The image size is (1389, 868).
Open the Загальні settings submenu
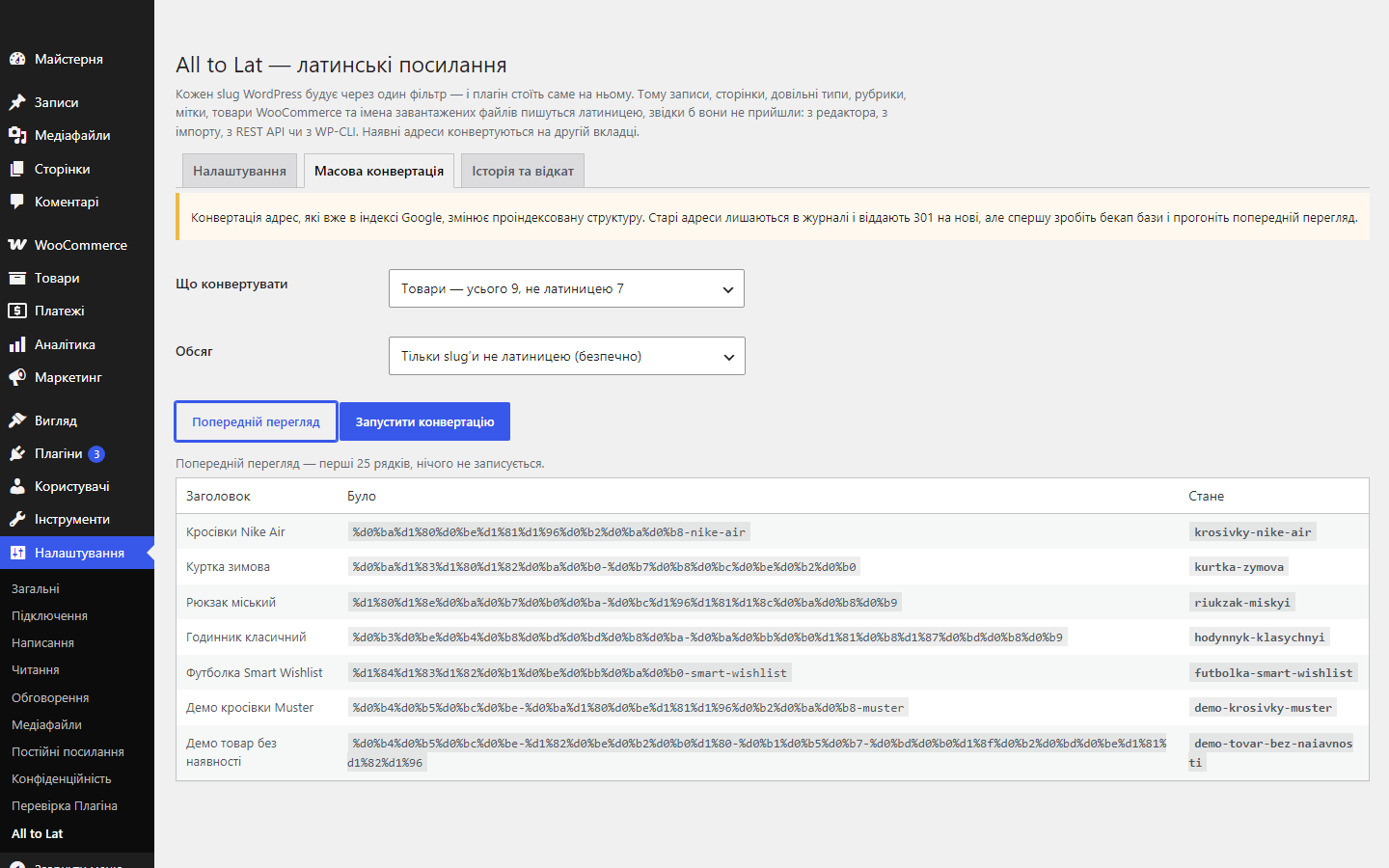(36, 588)
